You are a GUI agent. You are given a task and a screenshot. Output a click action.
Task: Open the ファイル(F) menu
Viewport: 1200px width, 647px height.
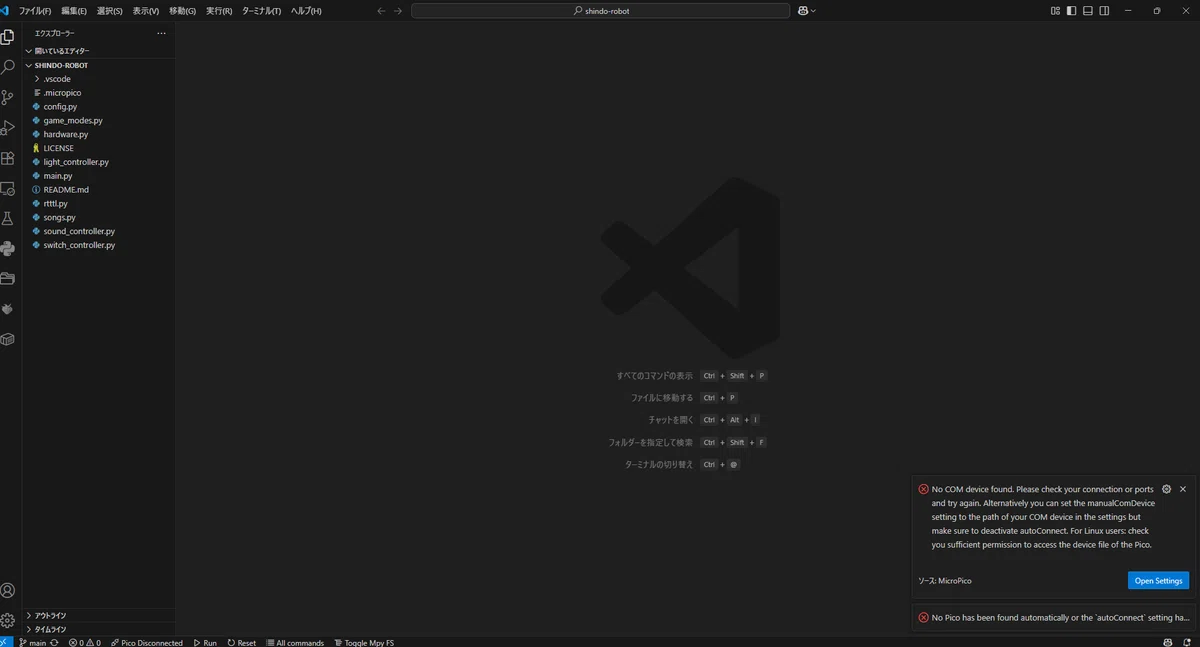(x=35, y=11)
